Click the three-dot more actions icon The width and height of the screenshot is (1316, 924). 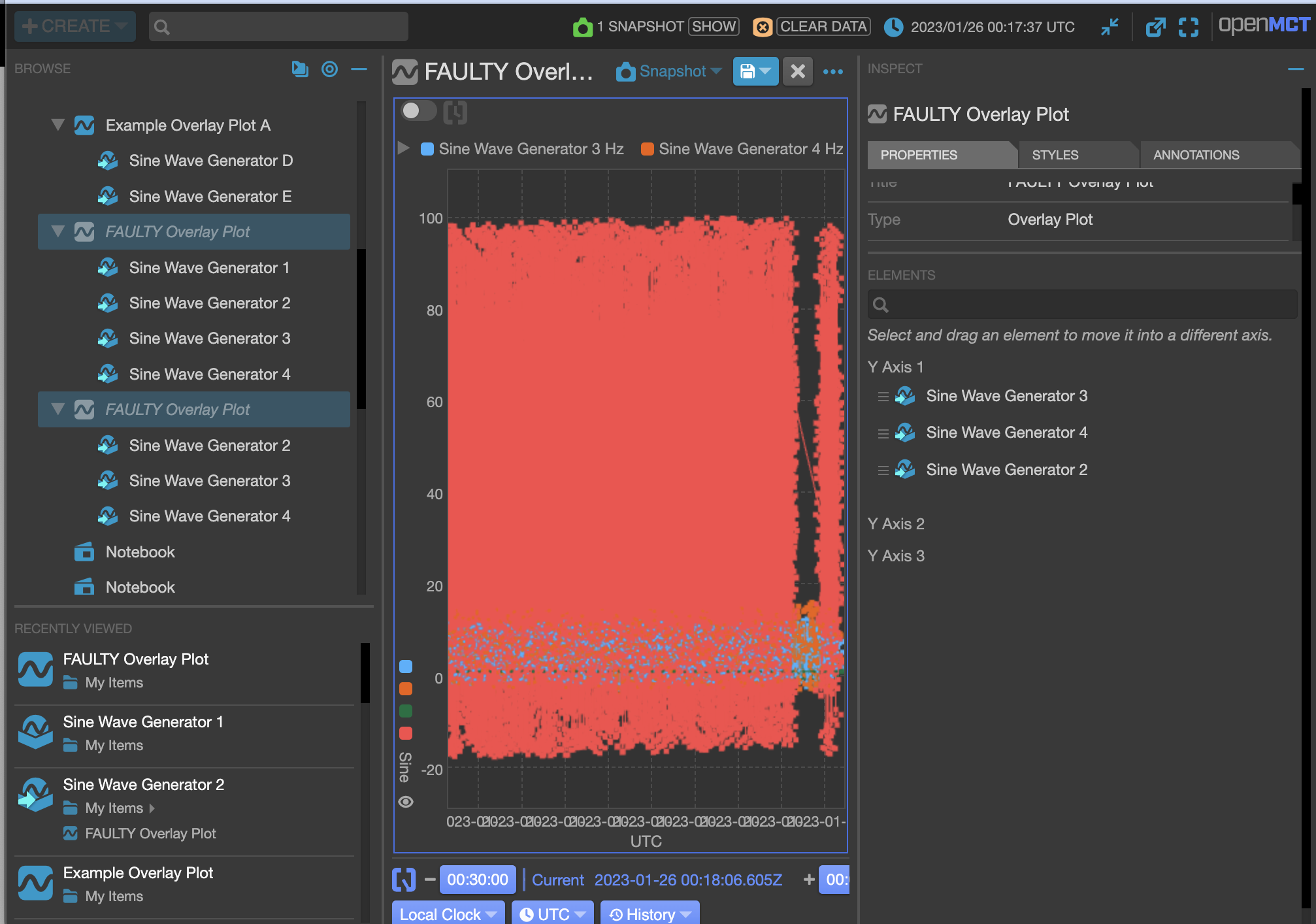(x=832, y=72)
